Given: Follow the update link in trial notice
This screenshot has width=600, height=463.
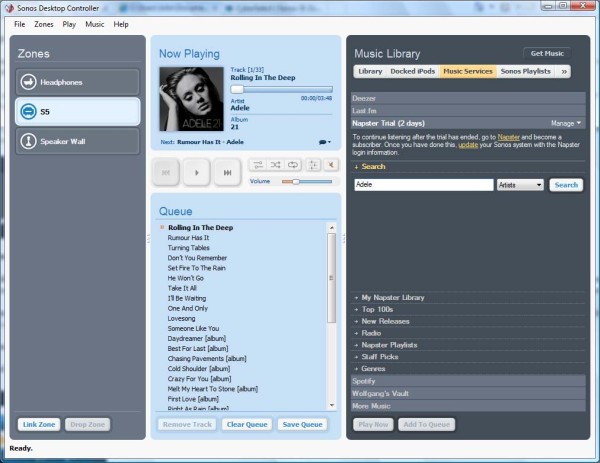Looking at the screenshot, I should coord(468,145).
